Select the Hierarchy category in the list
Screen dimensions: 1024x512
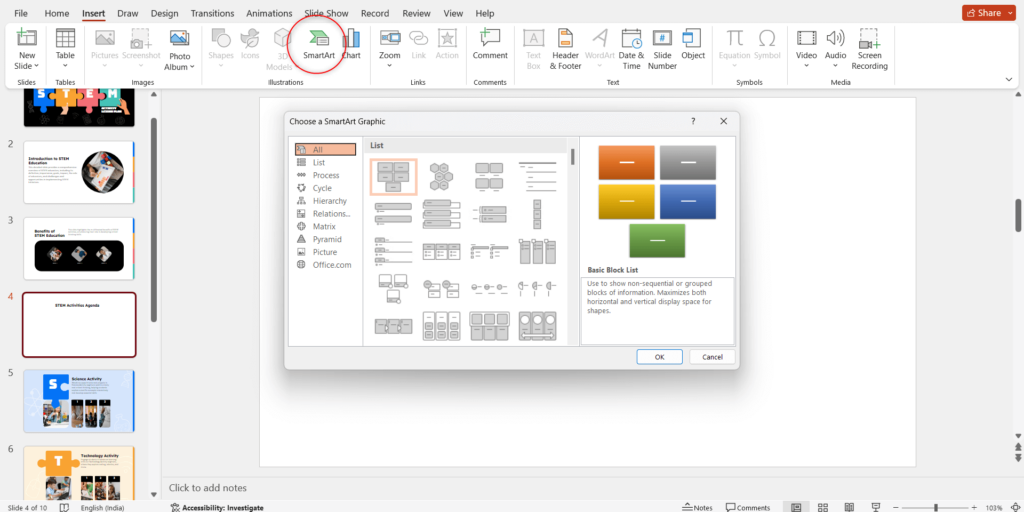(329, 201)
